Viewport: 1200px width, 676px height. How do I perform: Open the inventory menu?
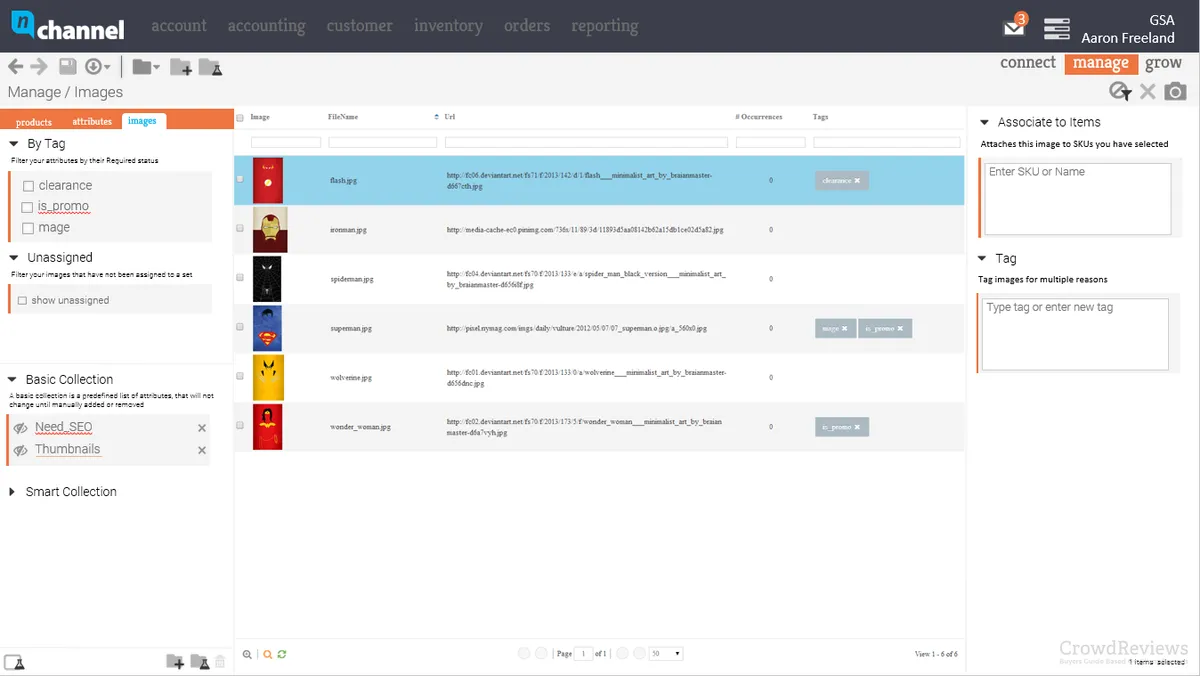click(448, 26)
